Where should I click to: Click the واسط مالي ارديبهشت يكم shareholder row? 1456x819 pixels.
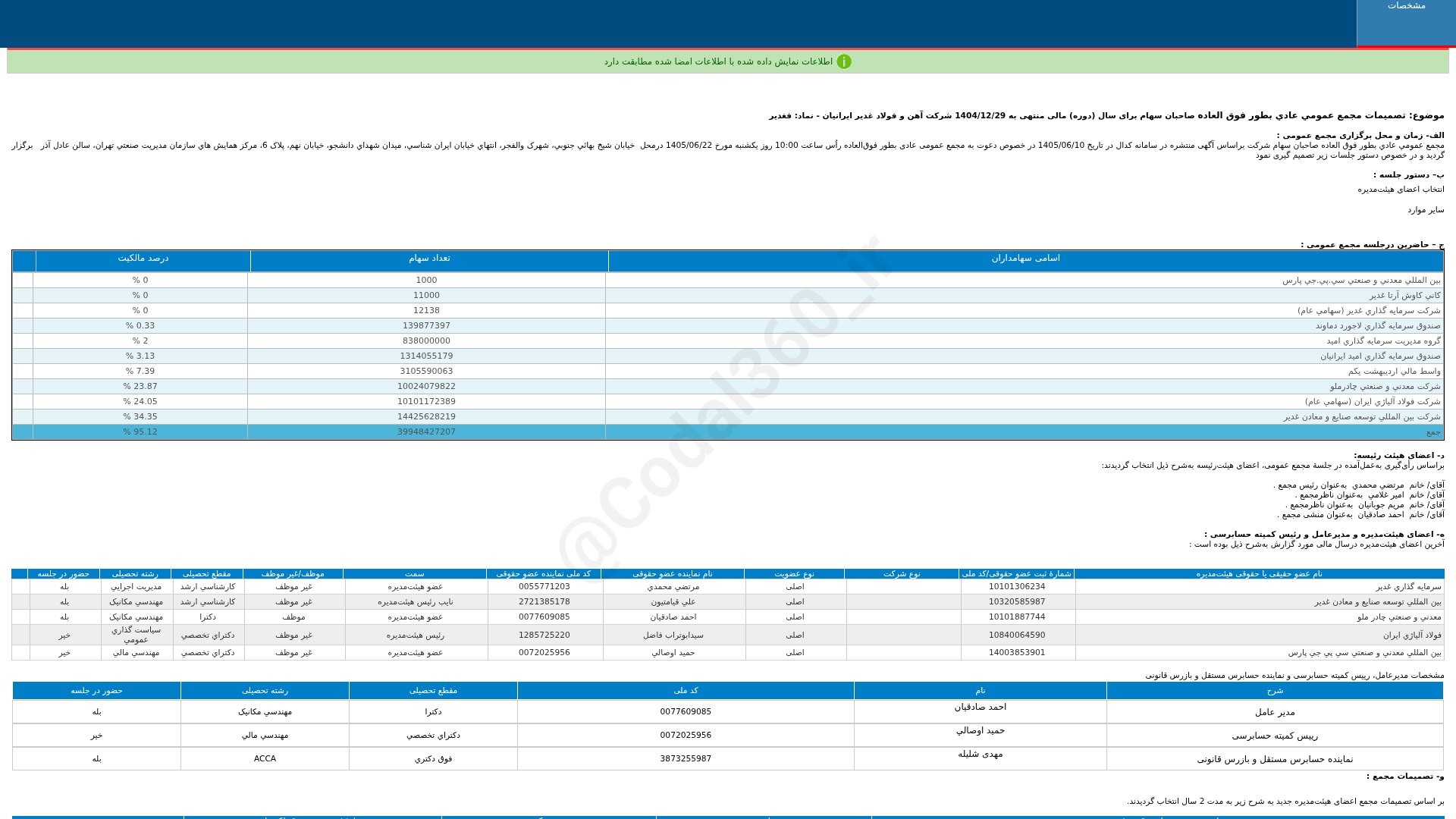tap(728, 371)
